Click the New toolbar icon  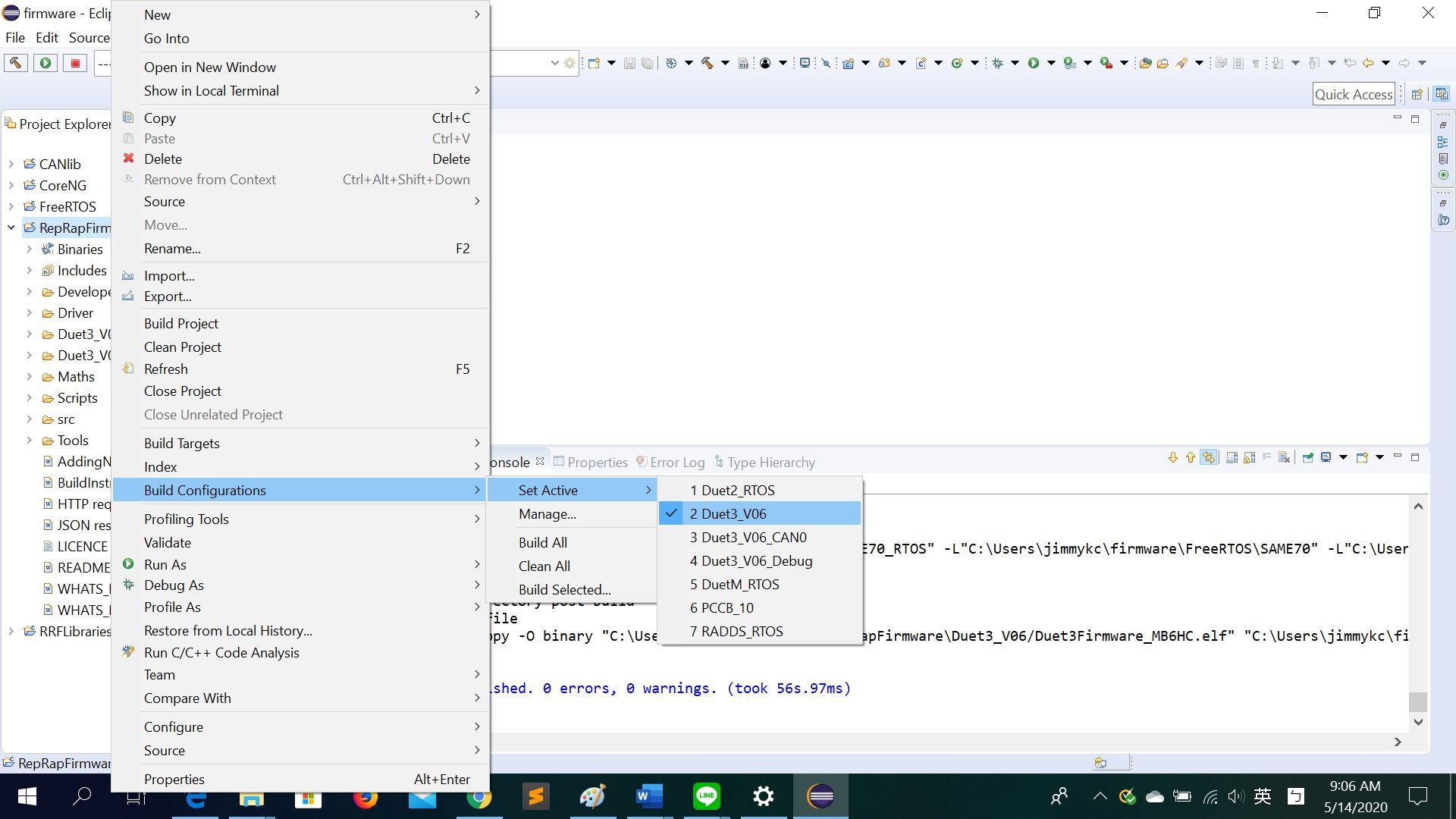click(x=594, y=64)
